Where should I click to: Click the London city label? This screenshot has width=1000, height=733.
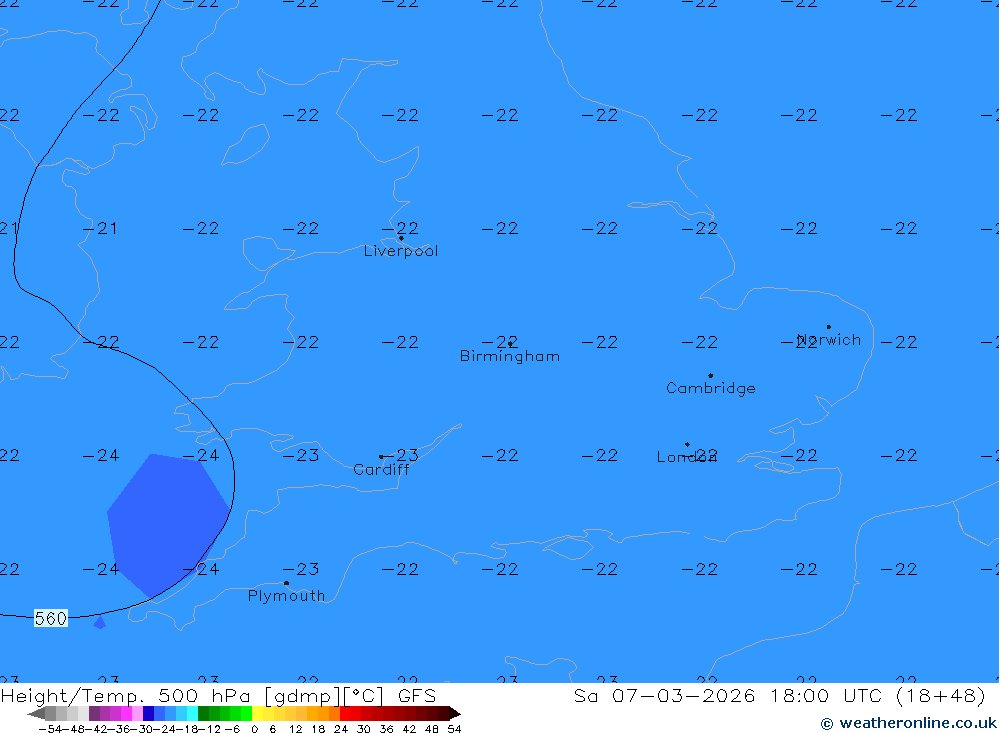click(x=686, y=457)
